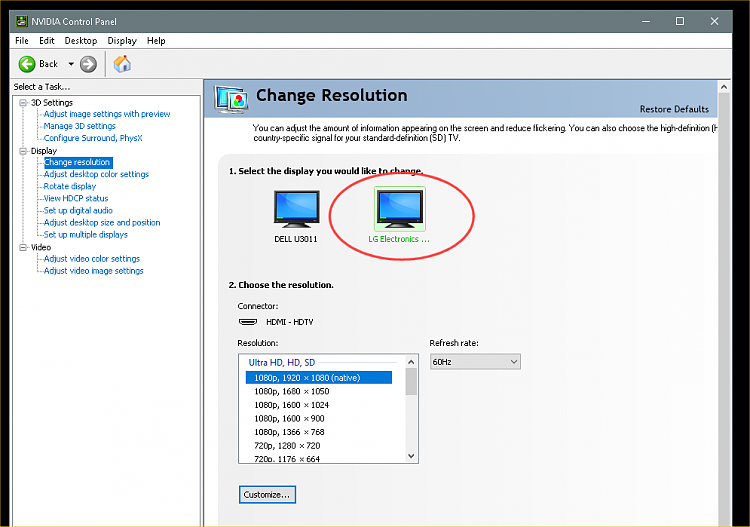Open the Help menu
Screen dimensions: 750x527
[156, 41]
